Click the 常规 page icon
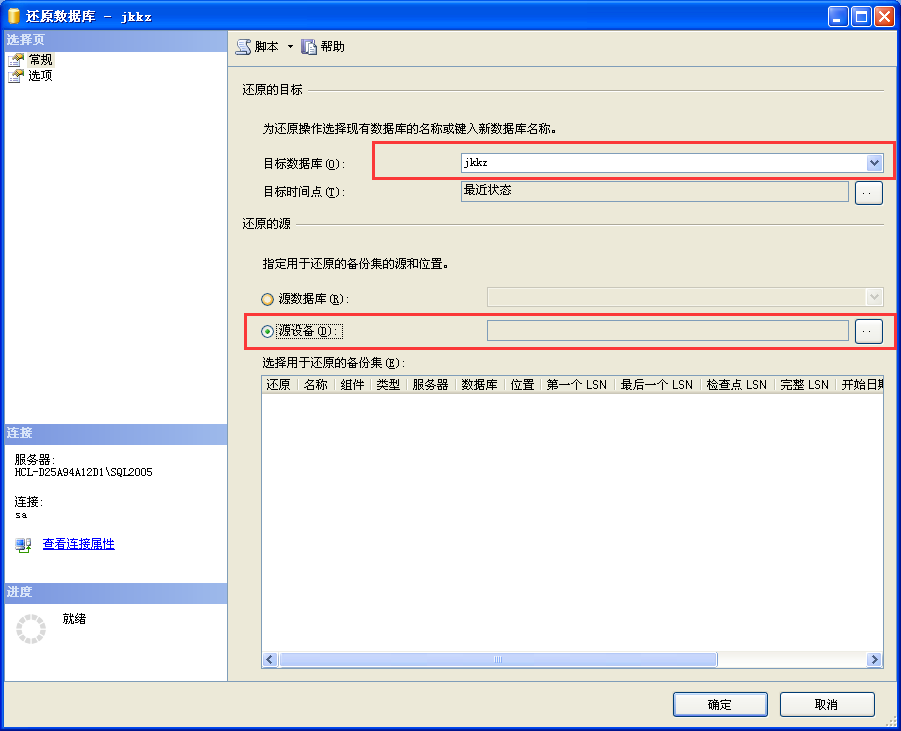Screen dimensions: 901x731 pyautogui.click(x=16, y=60)
